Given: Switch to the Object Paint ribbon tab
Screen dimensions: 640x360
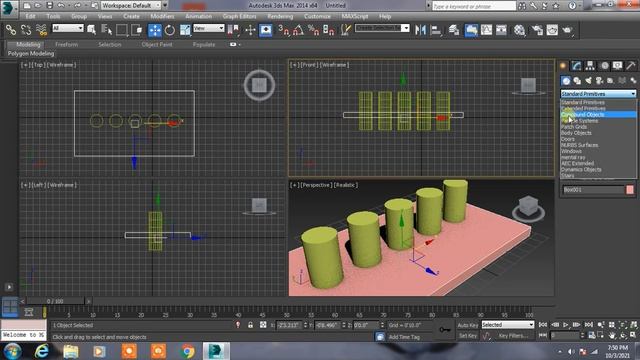Looking at the screenshot, I should pos(157,44).
